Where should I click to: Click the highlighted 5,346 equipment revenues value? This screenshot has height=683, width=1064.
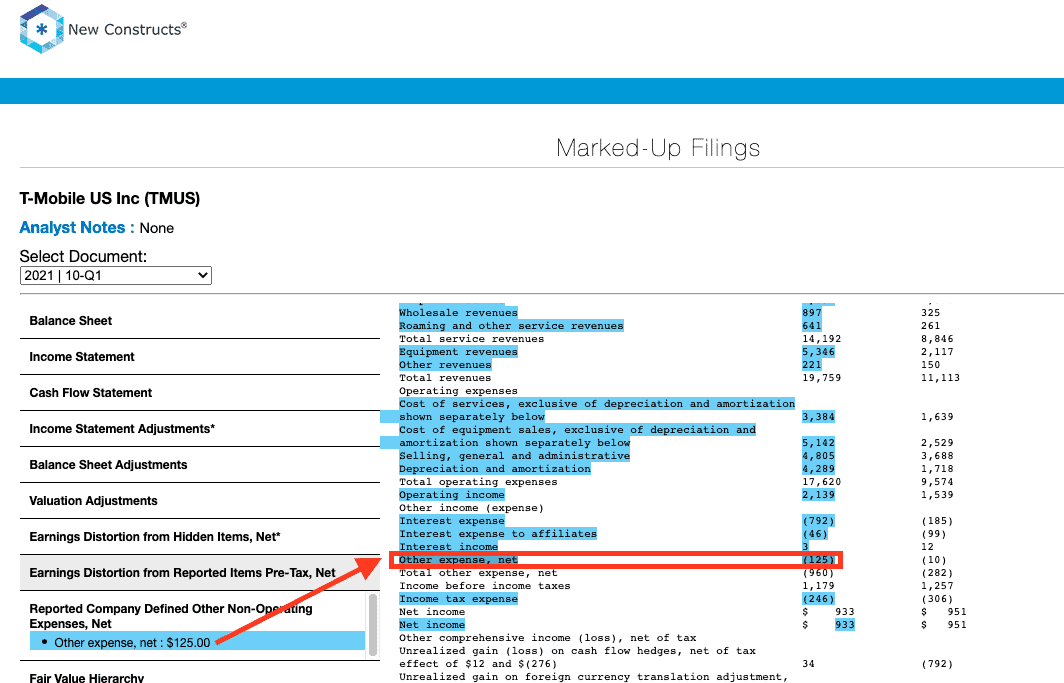coord(818,351)
